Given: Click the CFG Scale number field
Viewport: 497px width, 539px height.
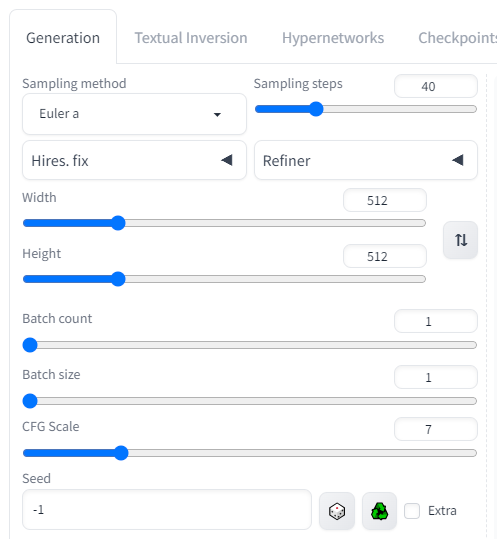Looking at the screenshot, I should (436, 429).
